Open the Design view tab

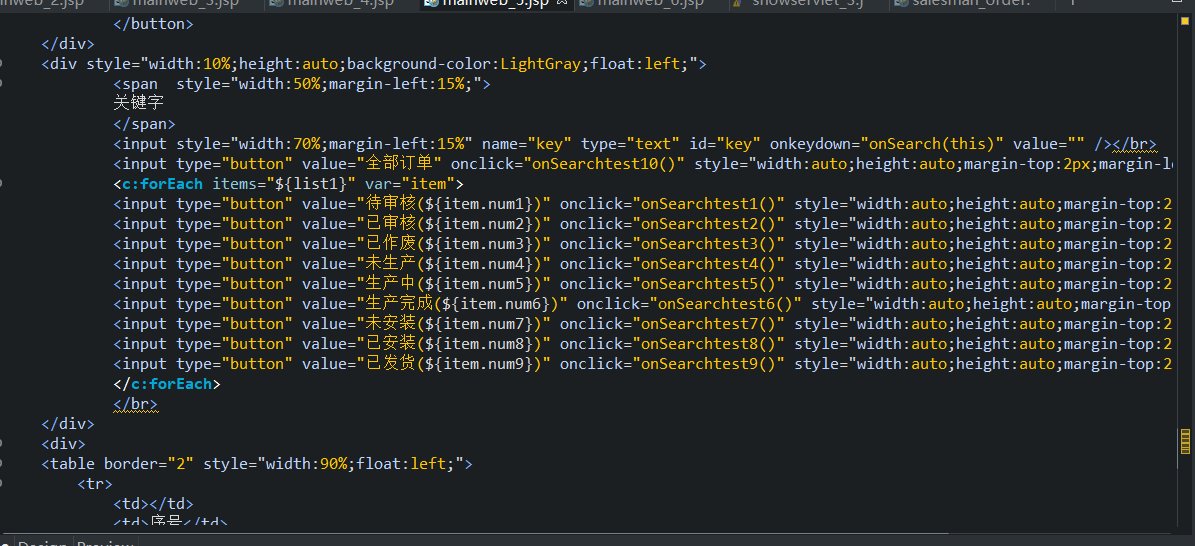pyautogui.click(x=42, y=543)
